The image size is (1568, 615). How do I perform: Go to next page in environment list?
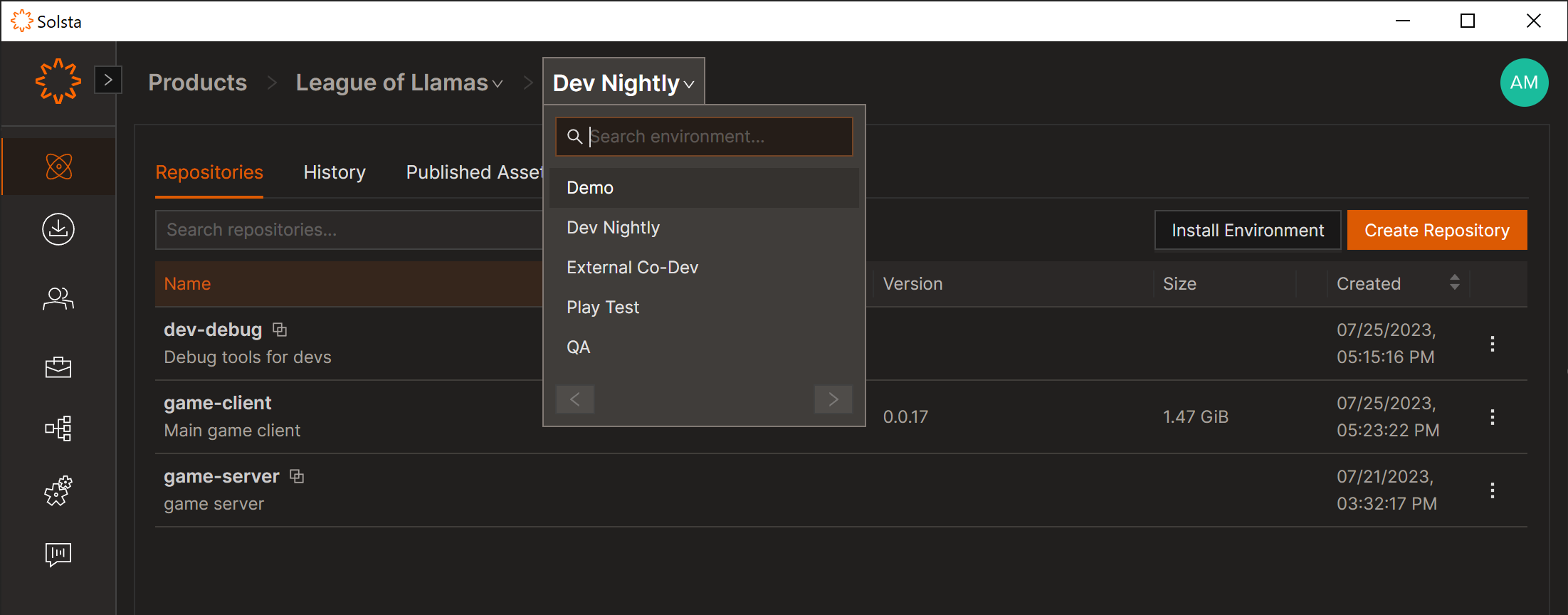coord(833,399)
